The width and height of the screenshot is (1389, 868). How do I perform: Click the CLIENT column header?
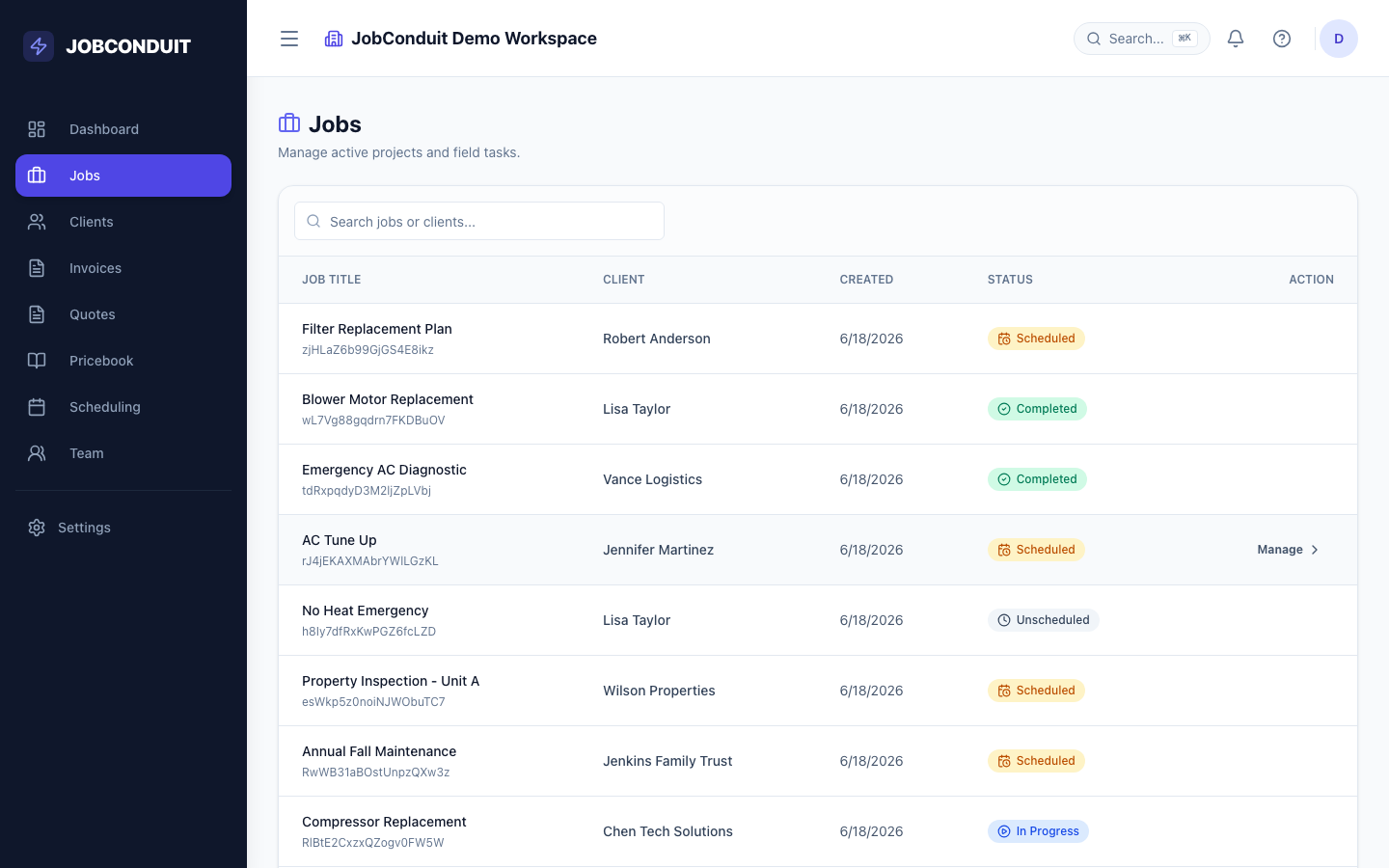624,280
